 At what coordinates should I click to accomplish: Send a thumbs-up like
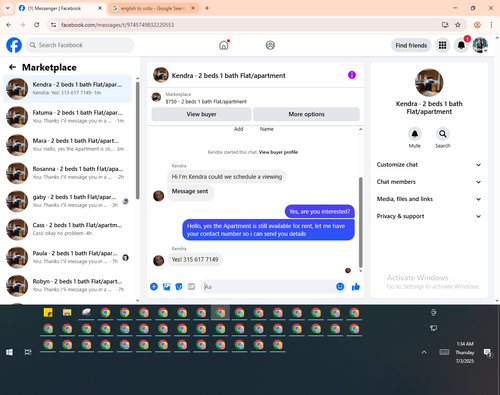356,286
